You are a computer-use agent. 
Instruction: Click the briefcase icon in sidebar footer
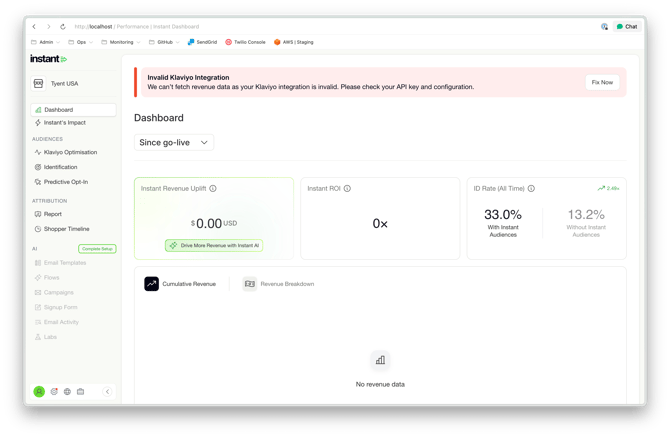(80, 392)
